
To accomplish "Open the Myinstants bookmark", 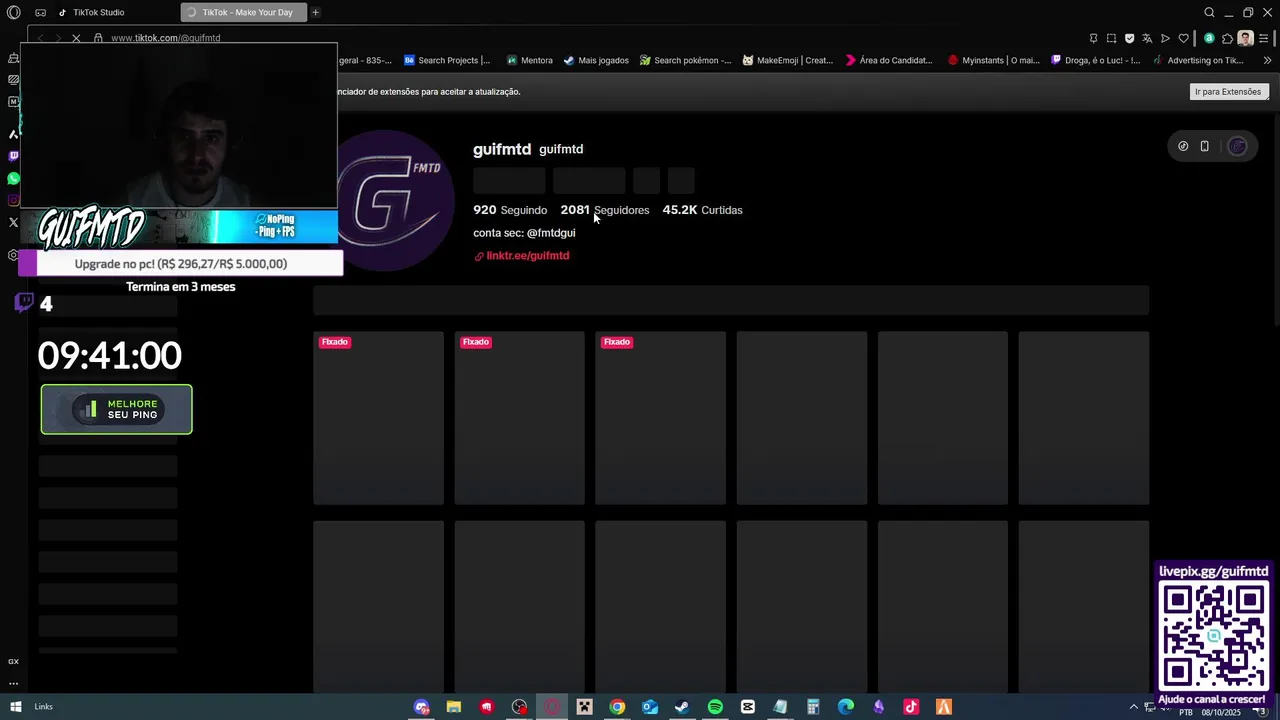I will 994,60.
